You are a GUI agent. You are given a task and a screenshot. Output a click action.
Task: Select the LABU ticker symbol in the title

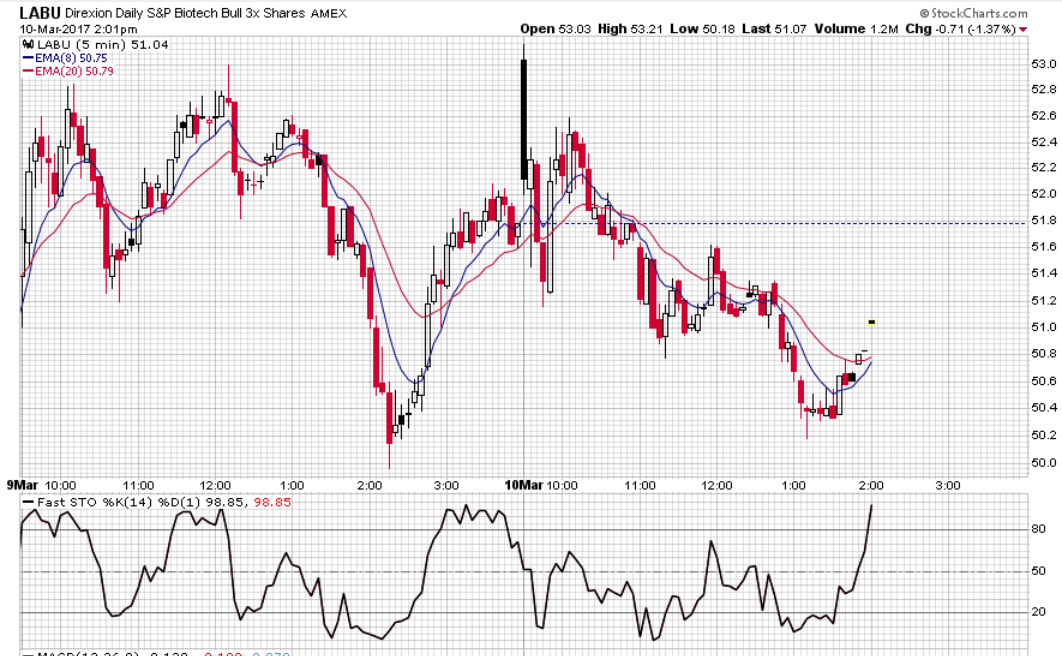tap(40, 13)
